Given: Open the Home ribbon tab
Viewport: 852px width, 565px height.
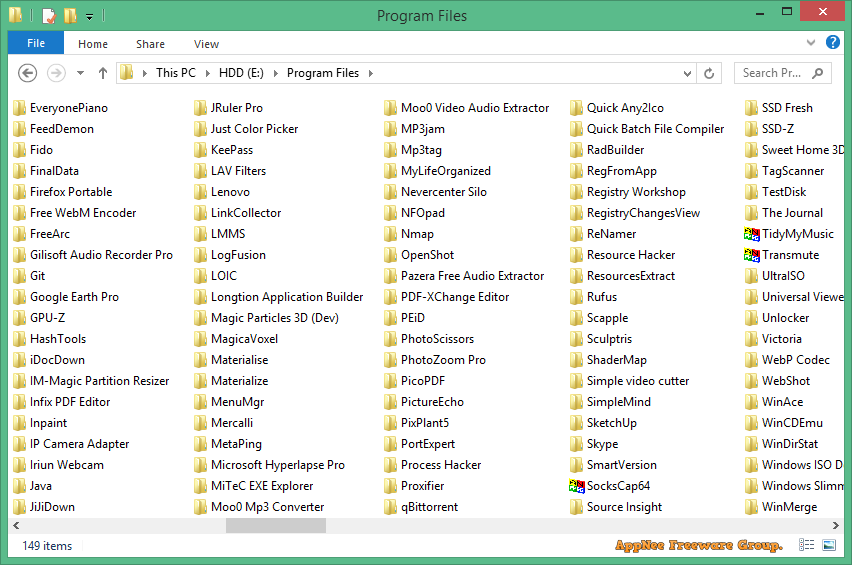Looking at the screenshot, I should [x=93, y=44].
